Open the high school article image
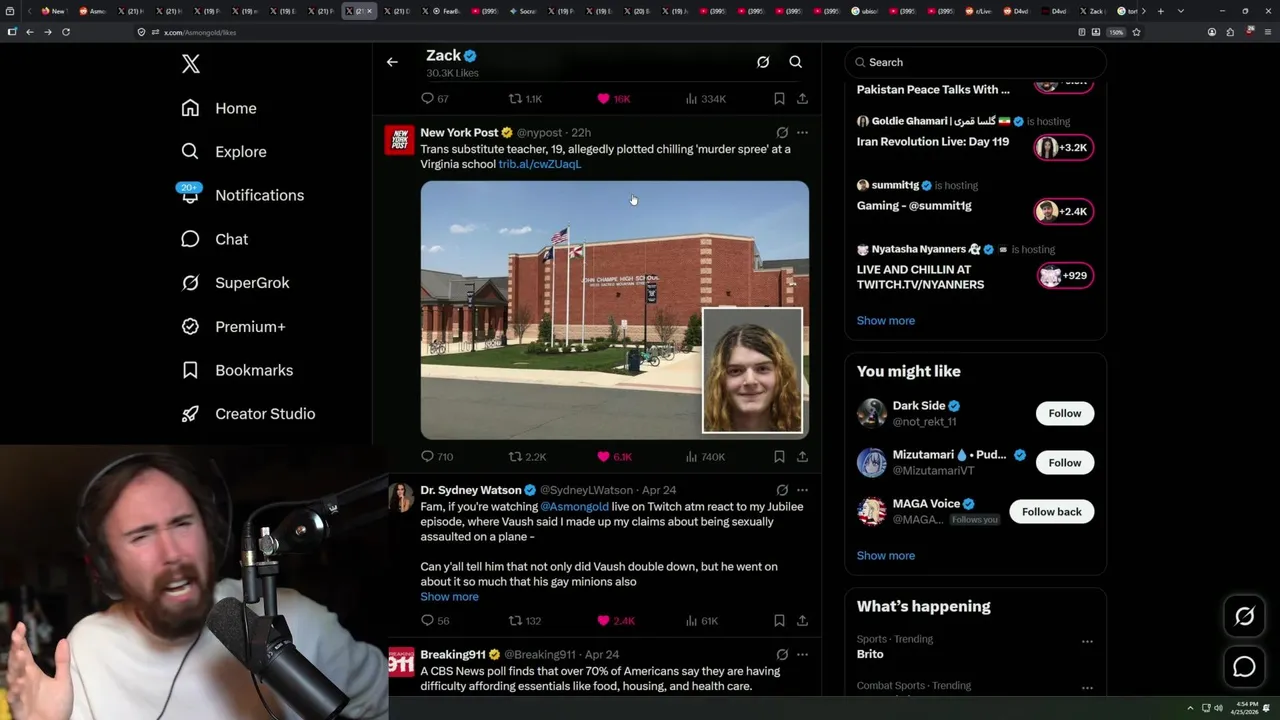The height and width of the screenshot is (720, 1280). (614, 310)
